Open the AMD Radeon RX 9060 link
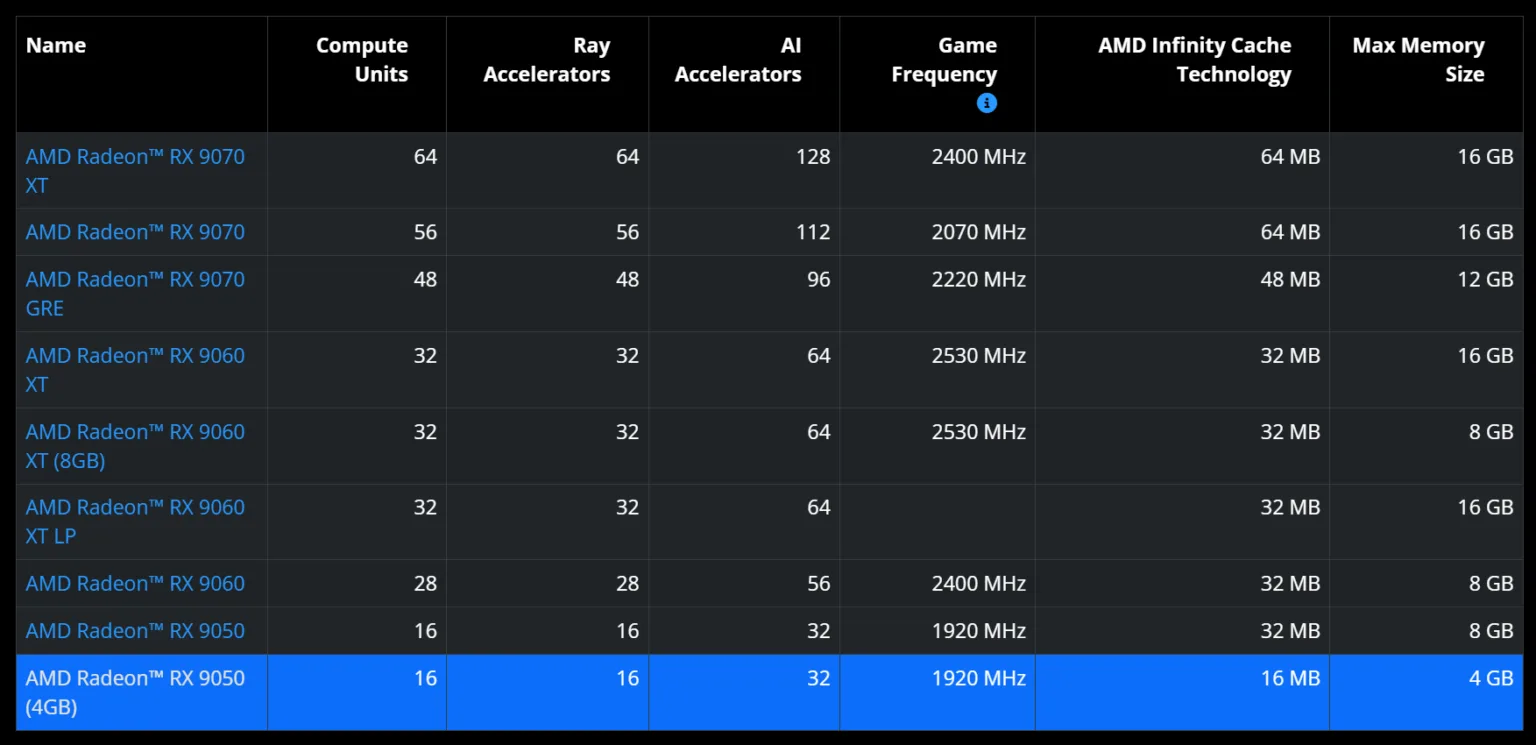 pos(135,583)
